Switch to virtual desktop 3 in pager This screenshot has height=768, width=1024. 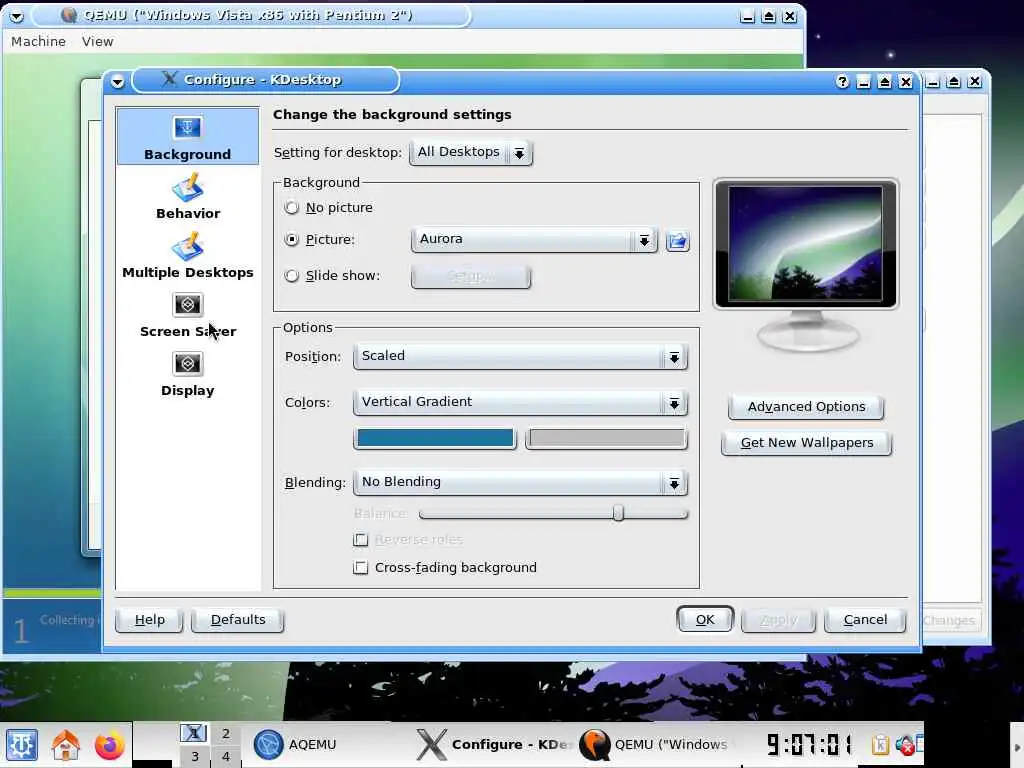[194, 756]
